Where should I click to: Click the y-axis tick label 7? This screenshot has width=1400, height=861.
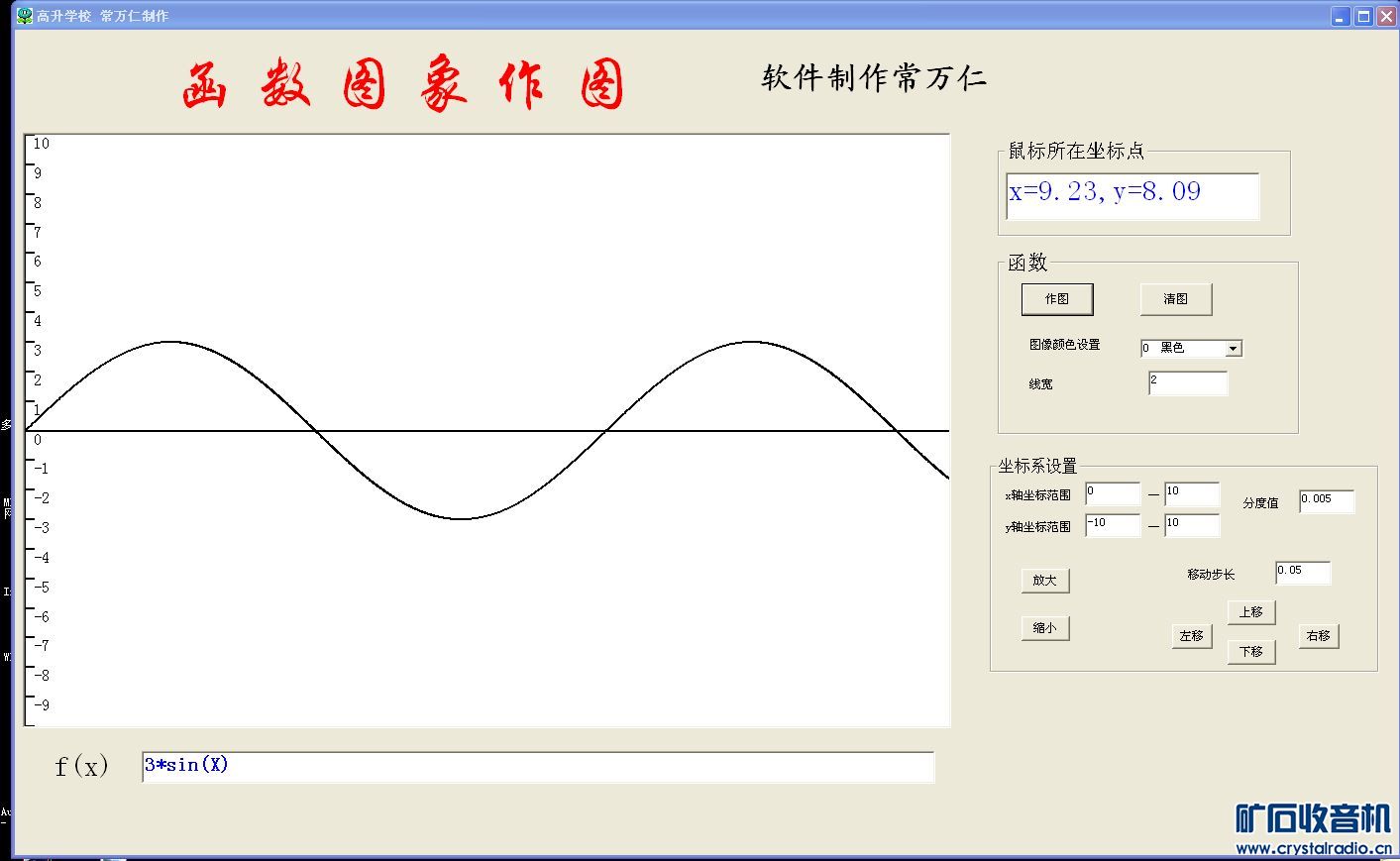38,233
